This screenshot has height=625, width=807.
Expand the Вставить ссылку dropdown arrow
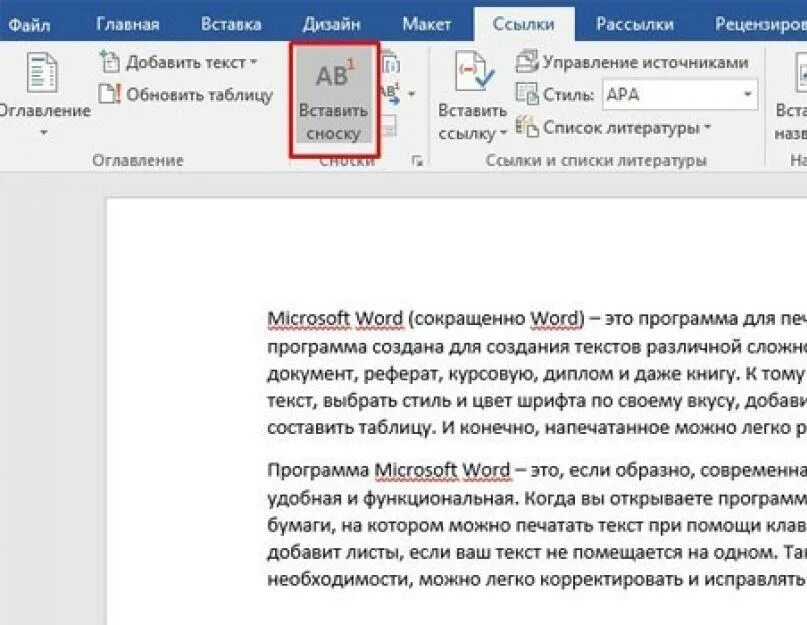[503, 133]
